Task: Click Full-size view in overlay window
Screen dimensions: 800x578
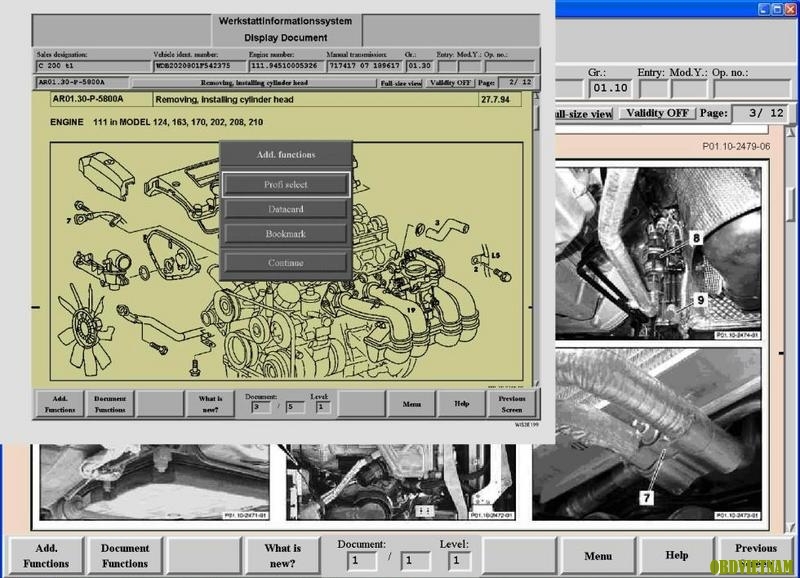Action: [x=401, y=83]
